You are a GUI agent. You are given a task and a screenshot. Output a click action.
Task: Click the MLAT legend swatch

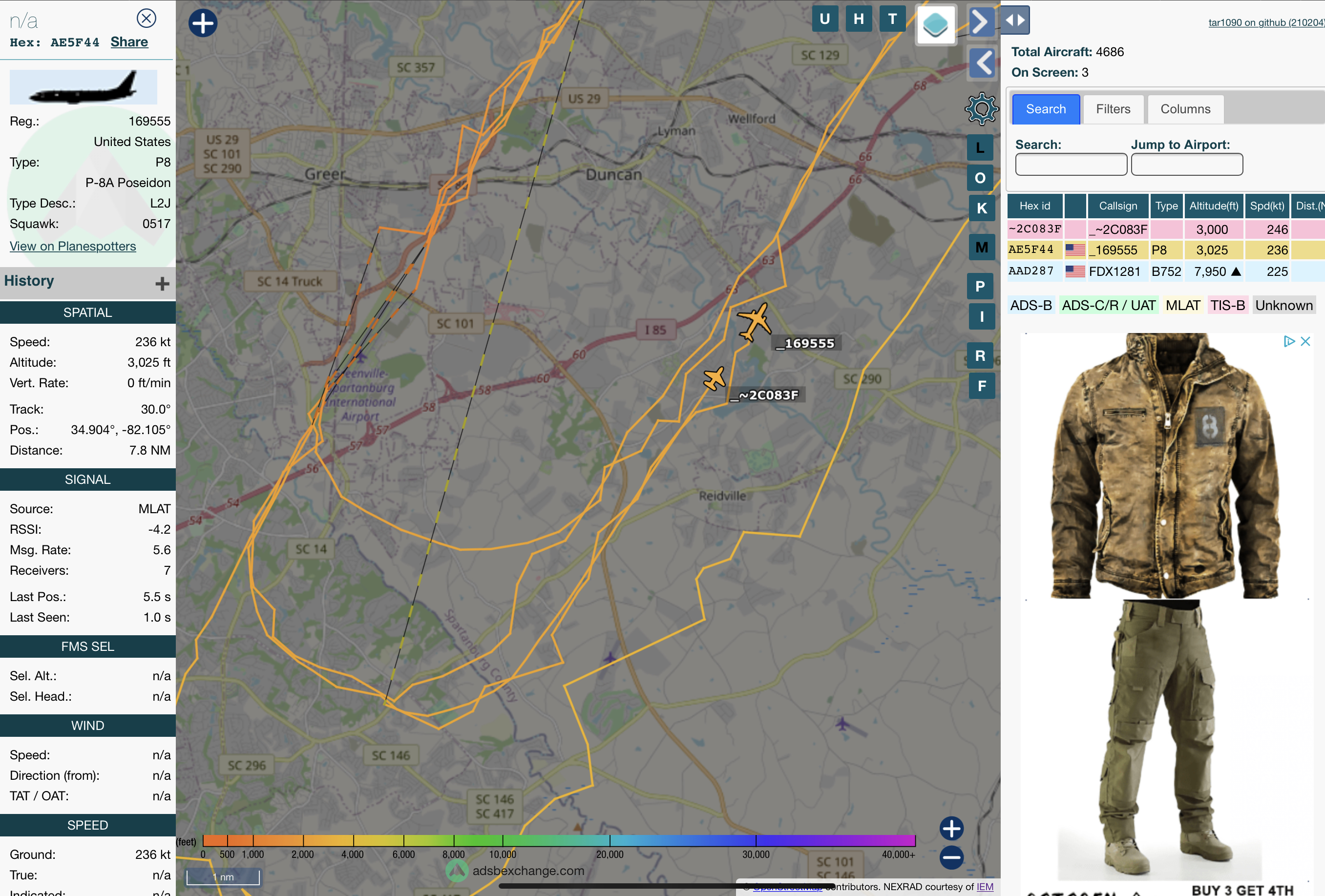click(x=1183, y=305)
